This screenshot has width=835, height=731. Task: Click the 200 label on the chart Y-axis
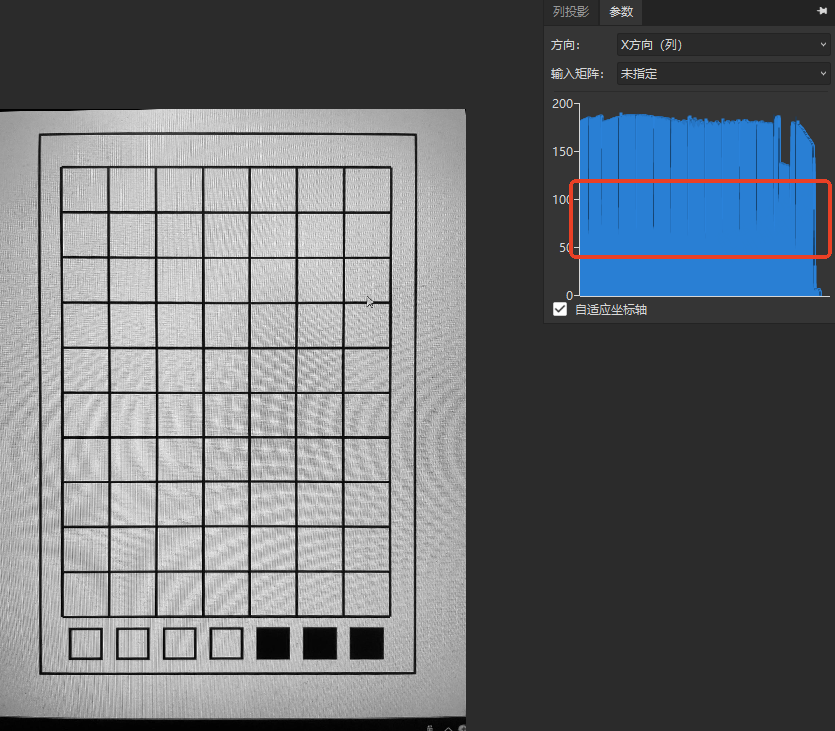tap(562, 104)
